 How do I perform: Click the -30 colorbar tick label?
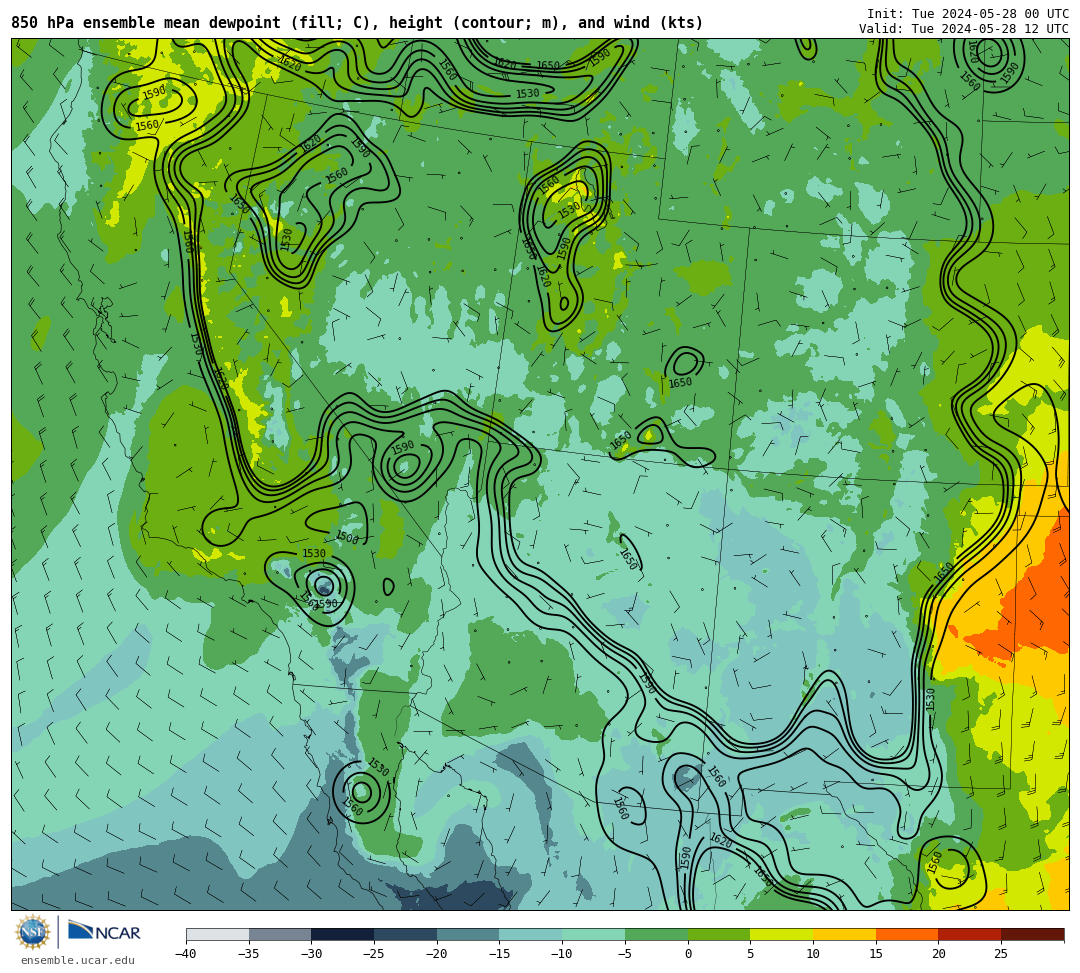click(x=311, y=954)
